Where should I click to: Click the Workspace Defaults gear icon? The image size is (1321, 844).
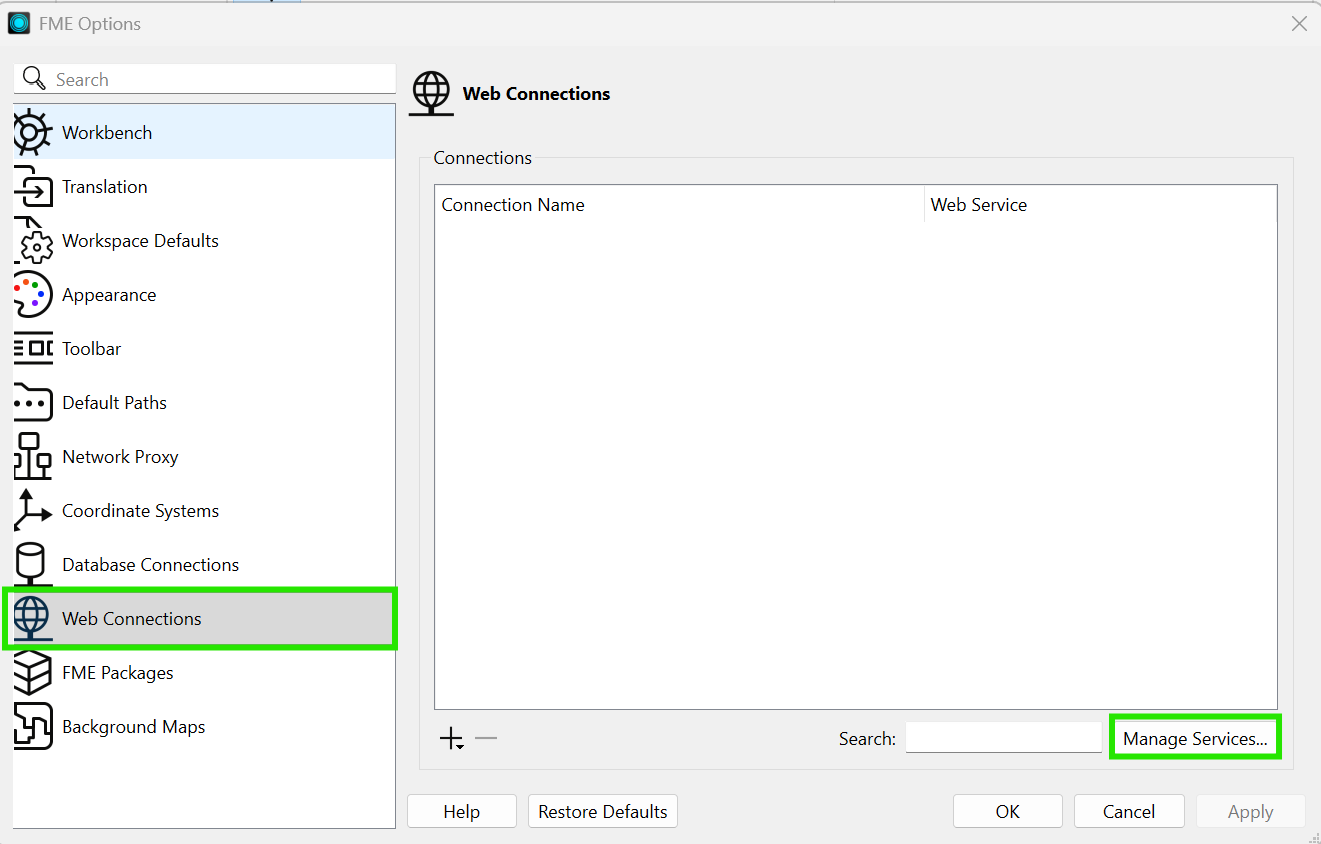pyautogui.click(x=32, y=240)
